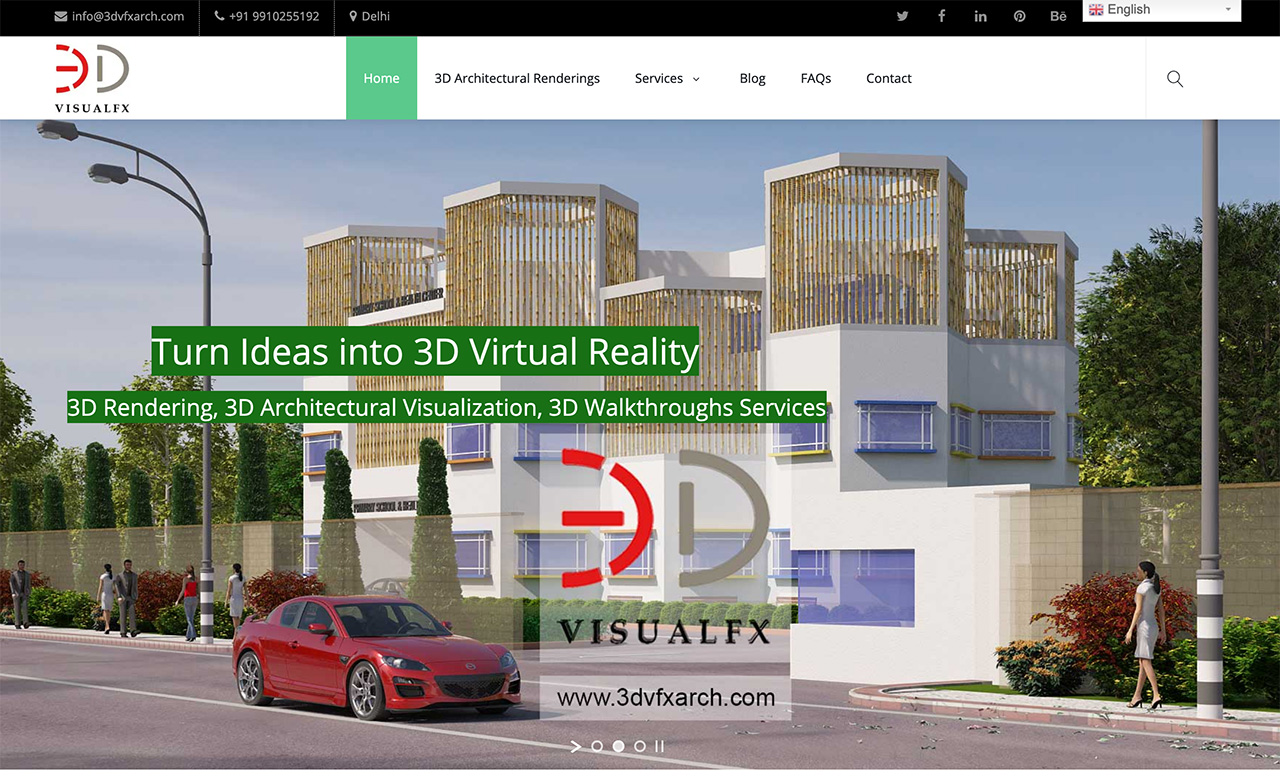Open the Contact page
The image size is (1280, 780).
pos(889,78)
